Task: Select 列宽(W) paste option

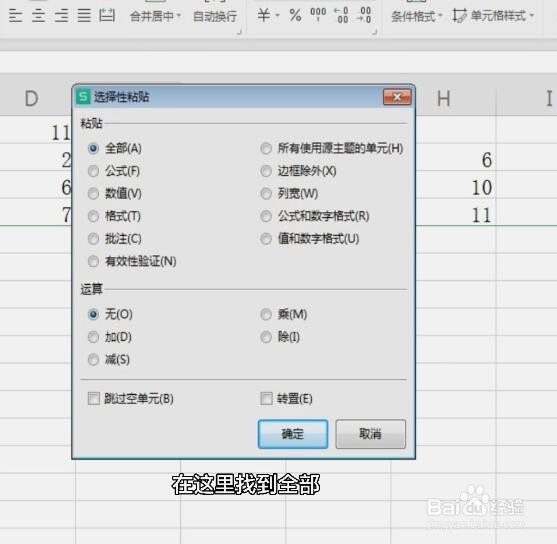Action: point(289,194)
